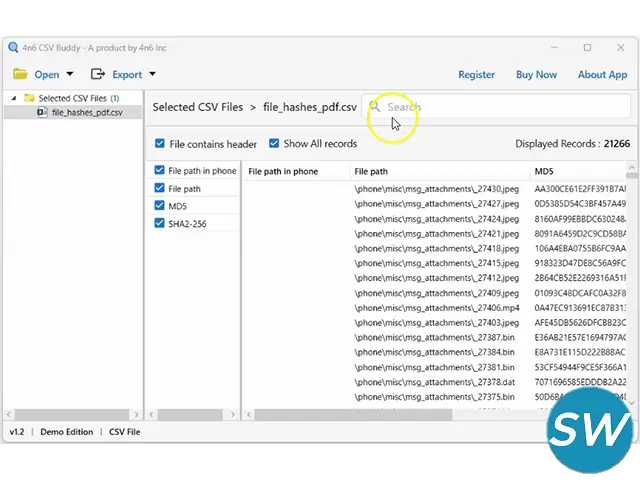Open the Register menu item

pyautogui.click(x=476, y=74)
